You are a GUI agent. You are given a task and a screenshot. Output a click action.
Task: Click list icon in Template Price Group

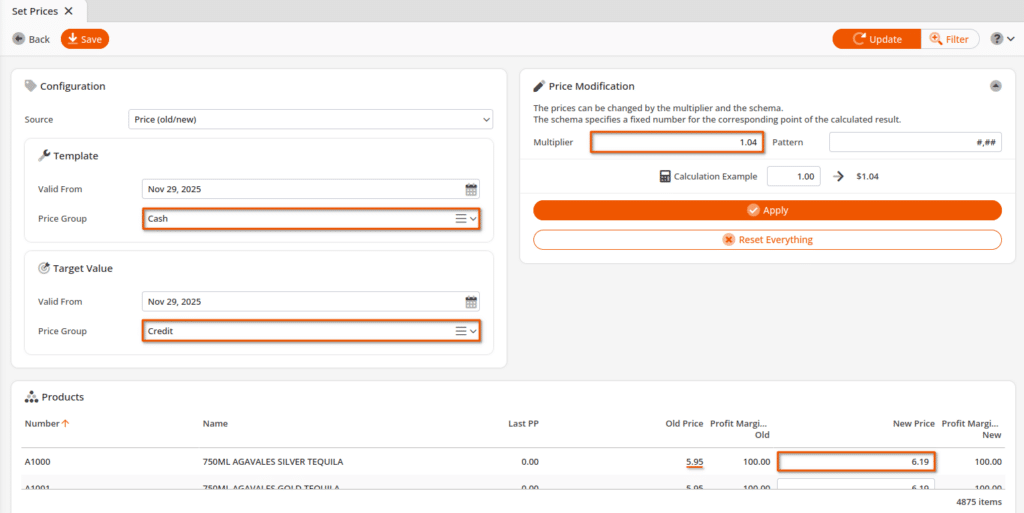(461, 219)
